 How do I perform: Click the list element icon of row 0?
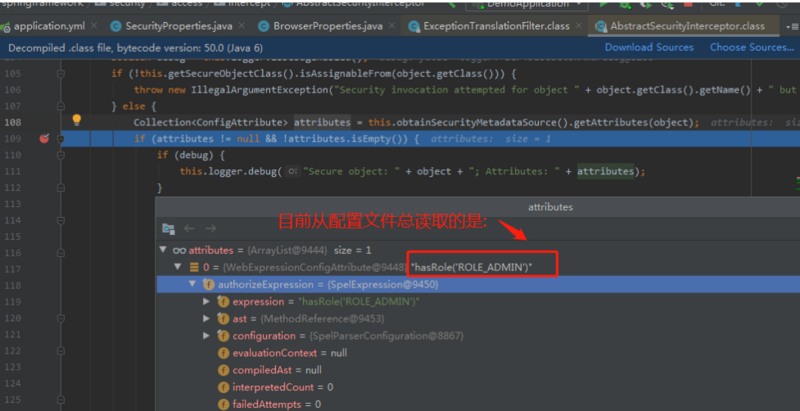(x=194, y=267)
